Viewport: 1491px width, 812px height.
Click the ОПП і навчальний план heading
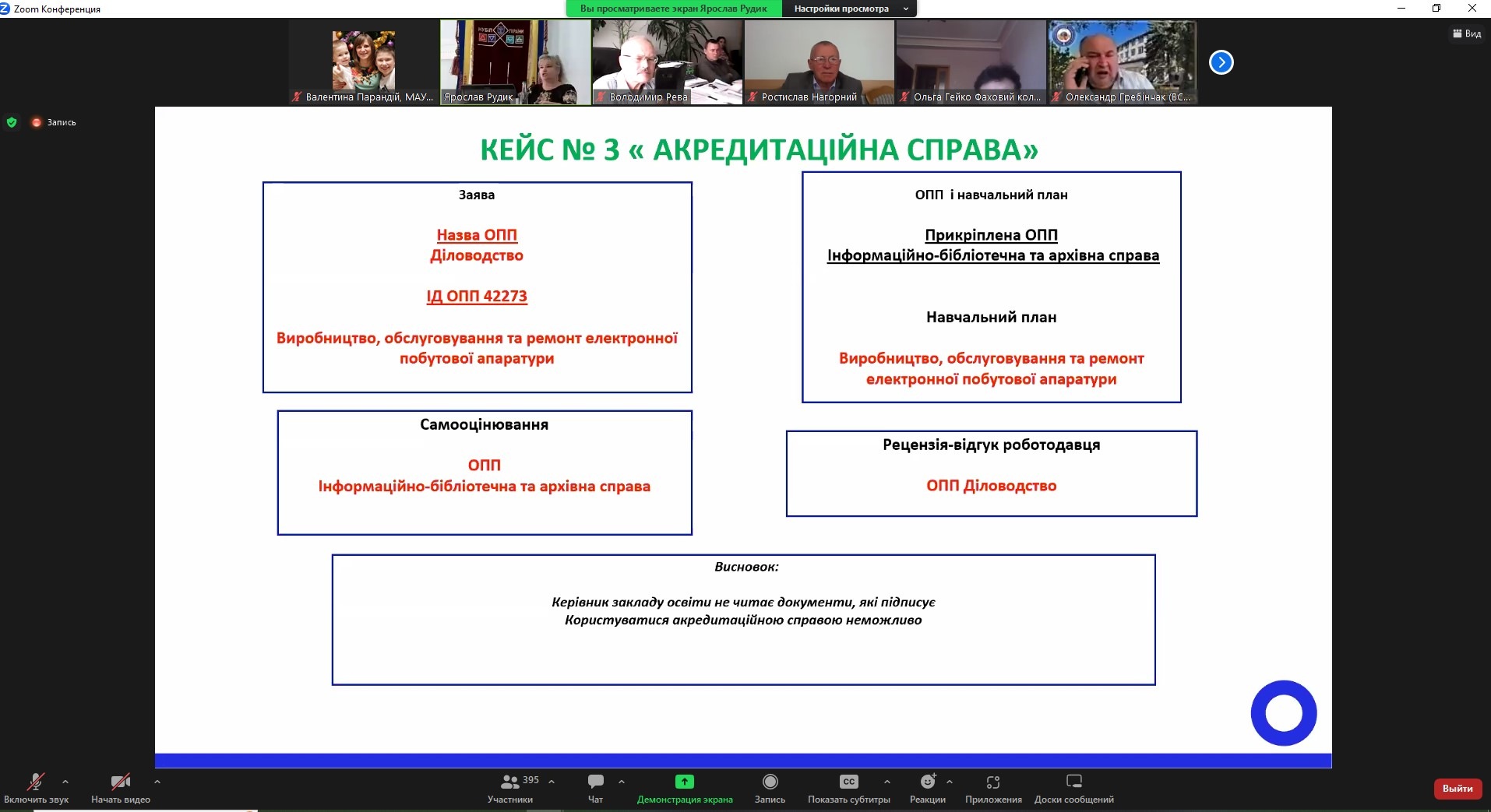(991, 195)
